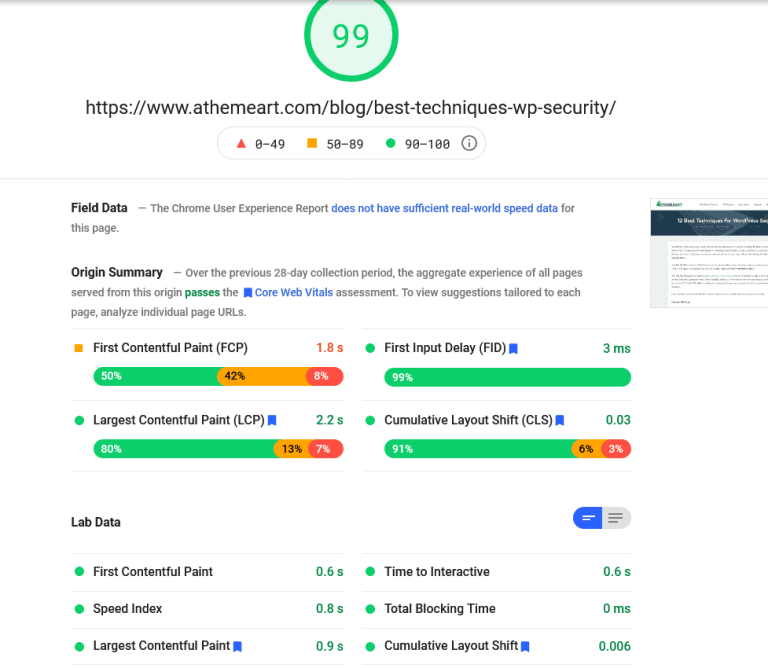Click the page screenshot thumbnail

point(709,252)
